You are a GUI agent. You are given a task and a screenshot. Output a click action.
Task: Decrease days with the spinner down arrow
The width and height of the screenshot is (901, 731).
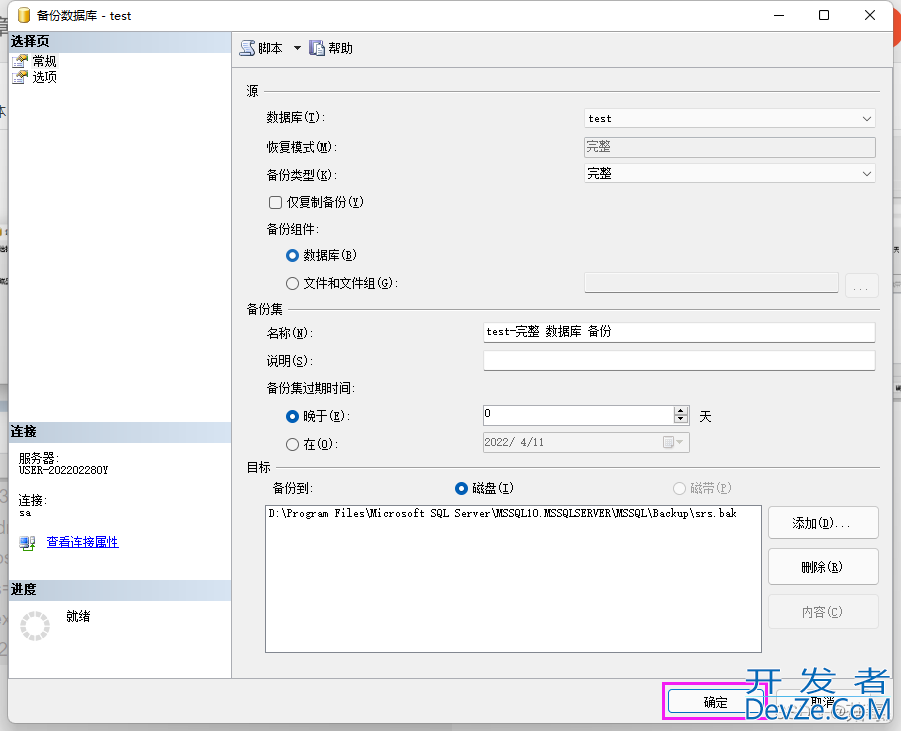681,420
